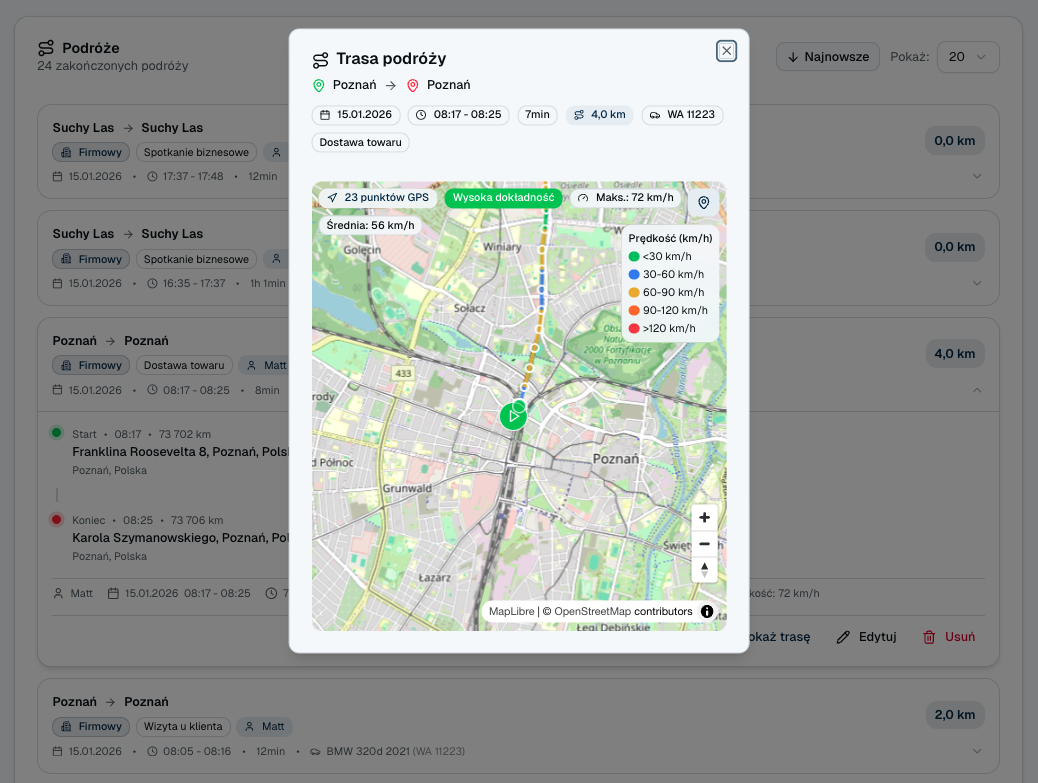Click the location pin icon at map top-right
Screen dimensions: 1038x783
tap(704, 202)
